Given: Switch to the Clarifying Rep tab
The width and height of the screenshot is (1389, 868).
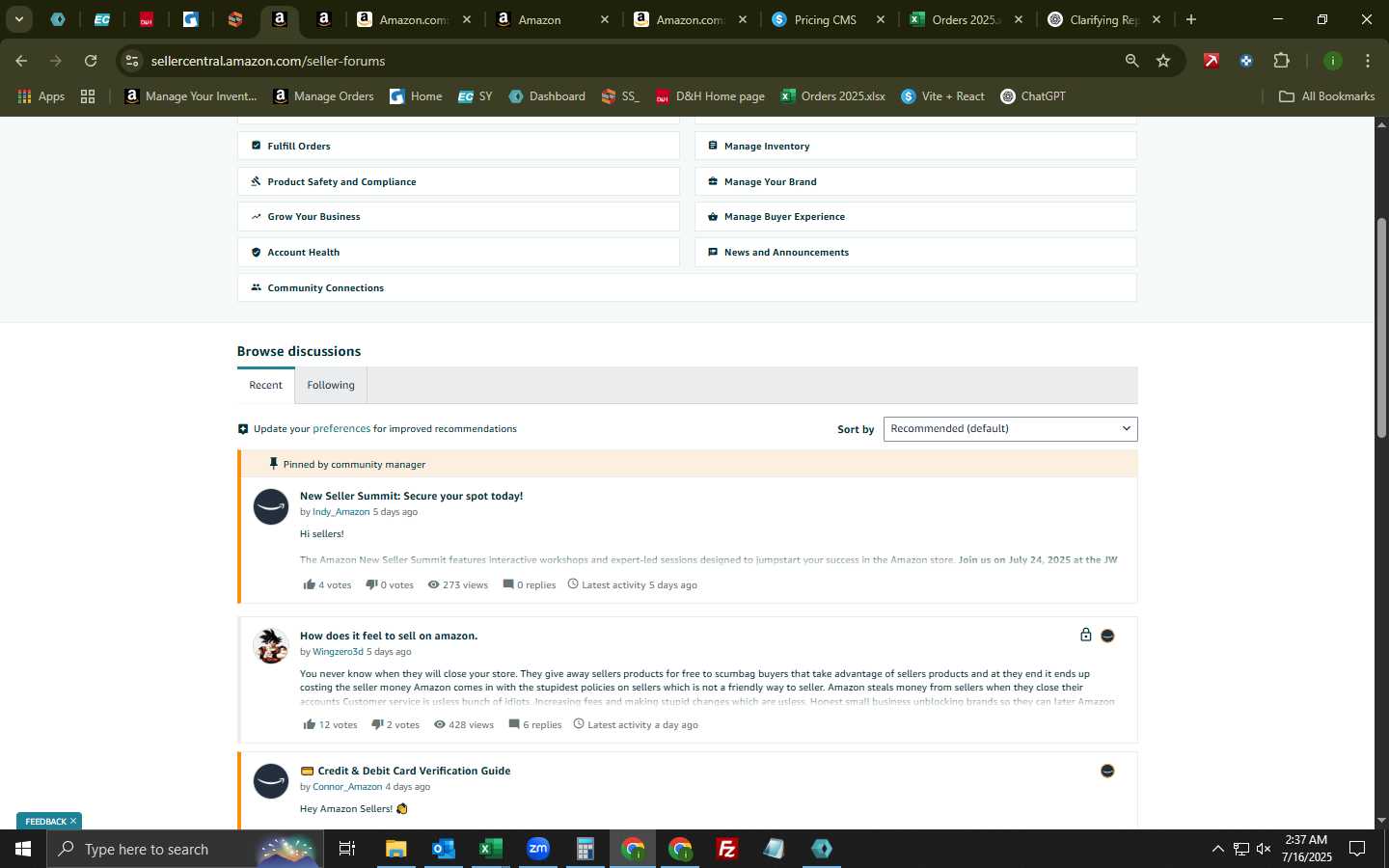Looking at the screenshot, I should [1104, 19].
